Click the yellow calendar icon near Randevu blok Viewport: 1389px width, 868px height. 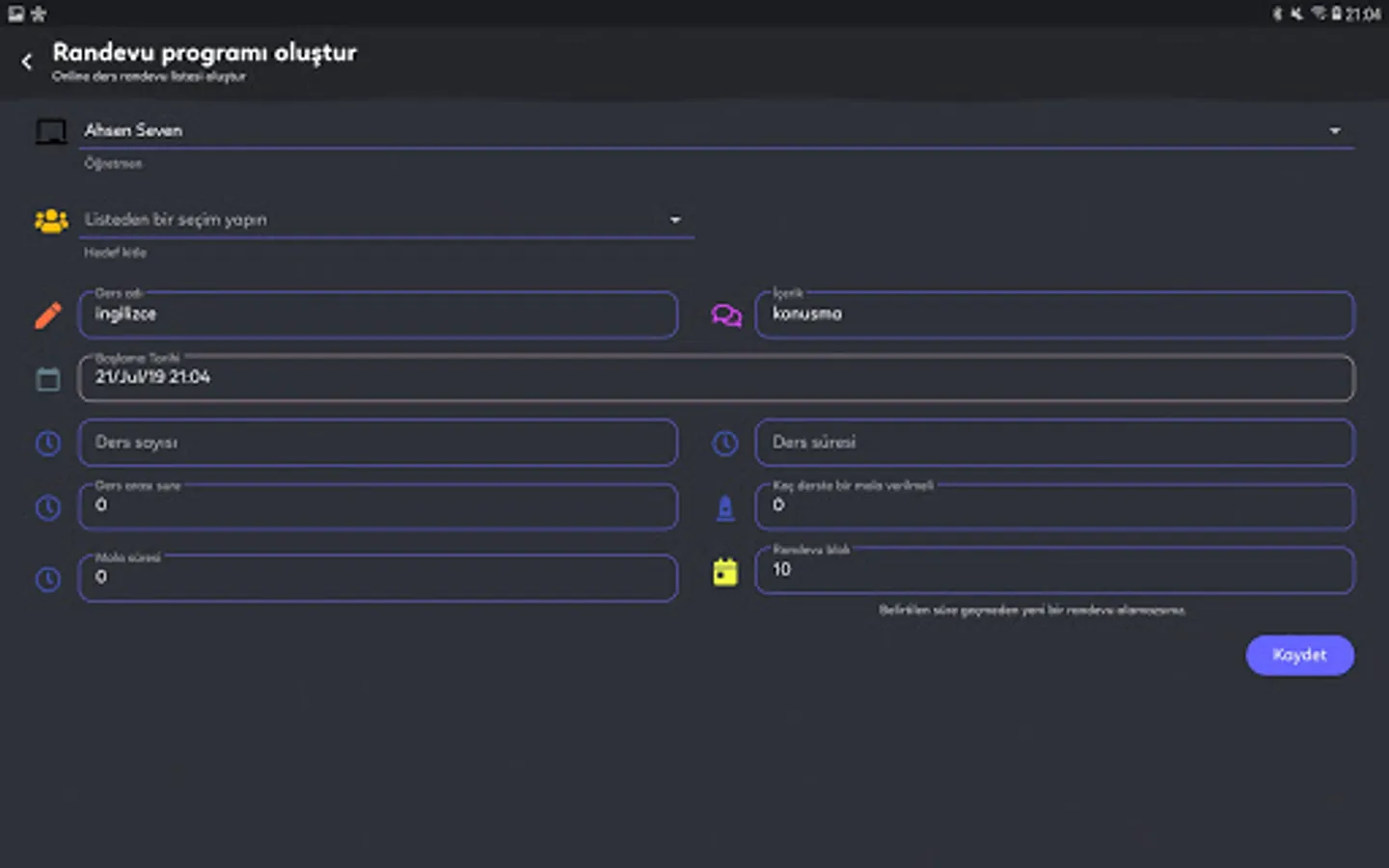725,572
